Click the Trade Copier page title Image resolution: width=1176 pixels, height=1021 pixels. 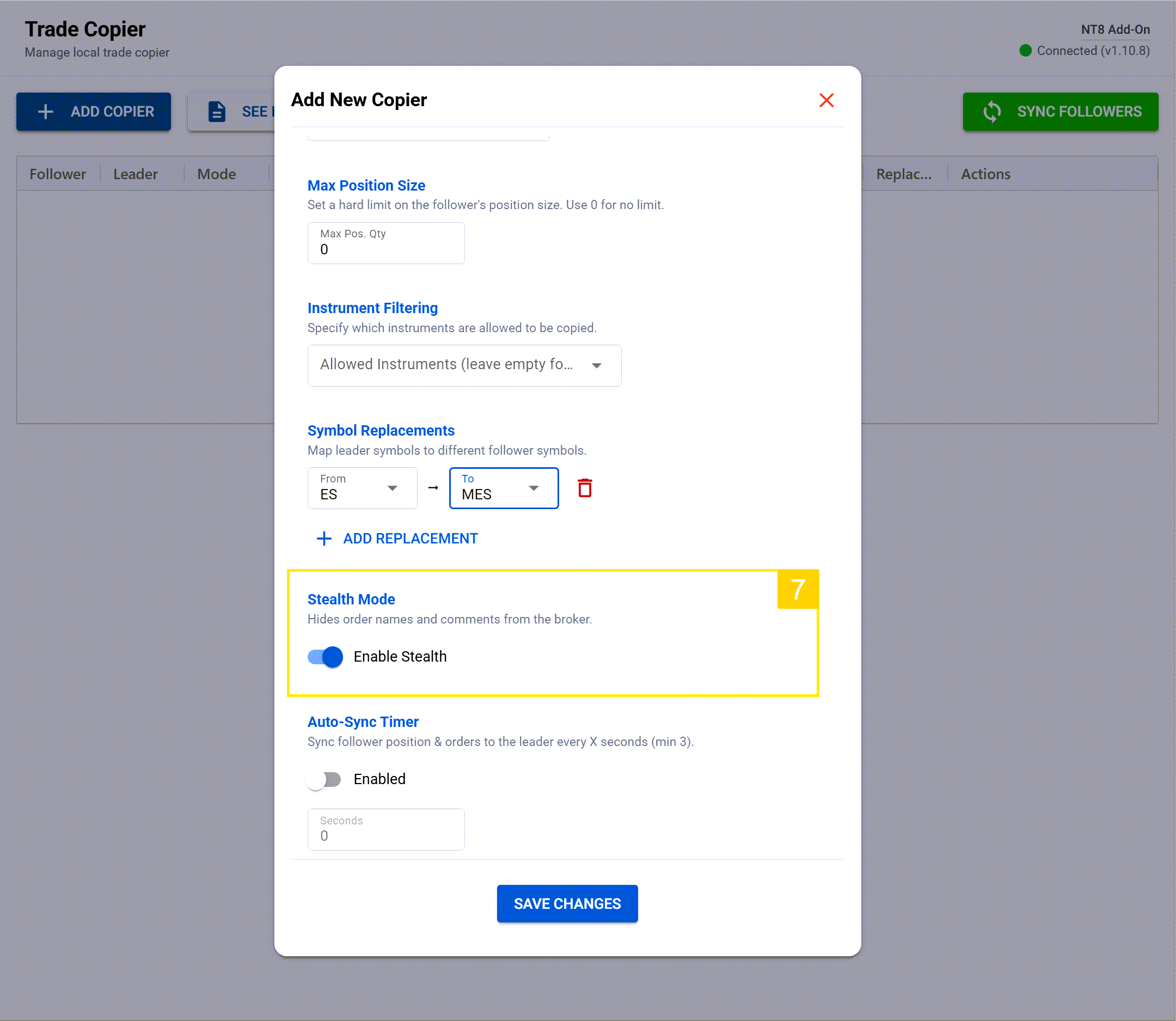(x=85, y=29)
